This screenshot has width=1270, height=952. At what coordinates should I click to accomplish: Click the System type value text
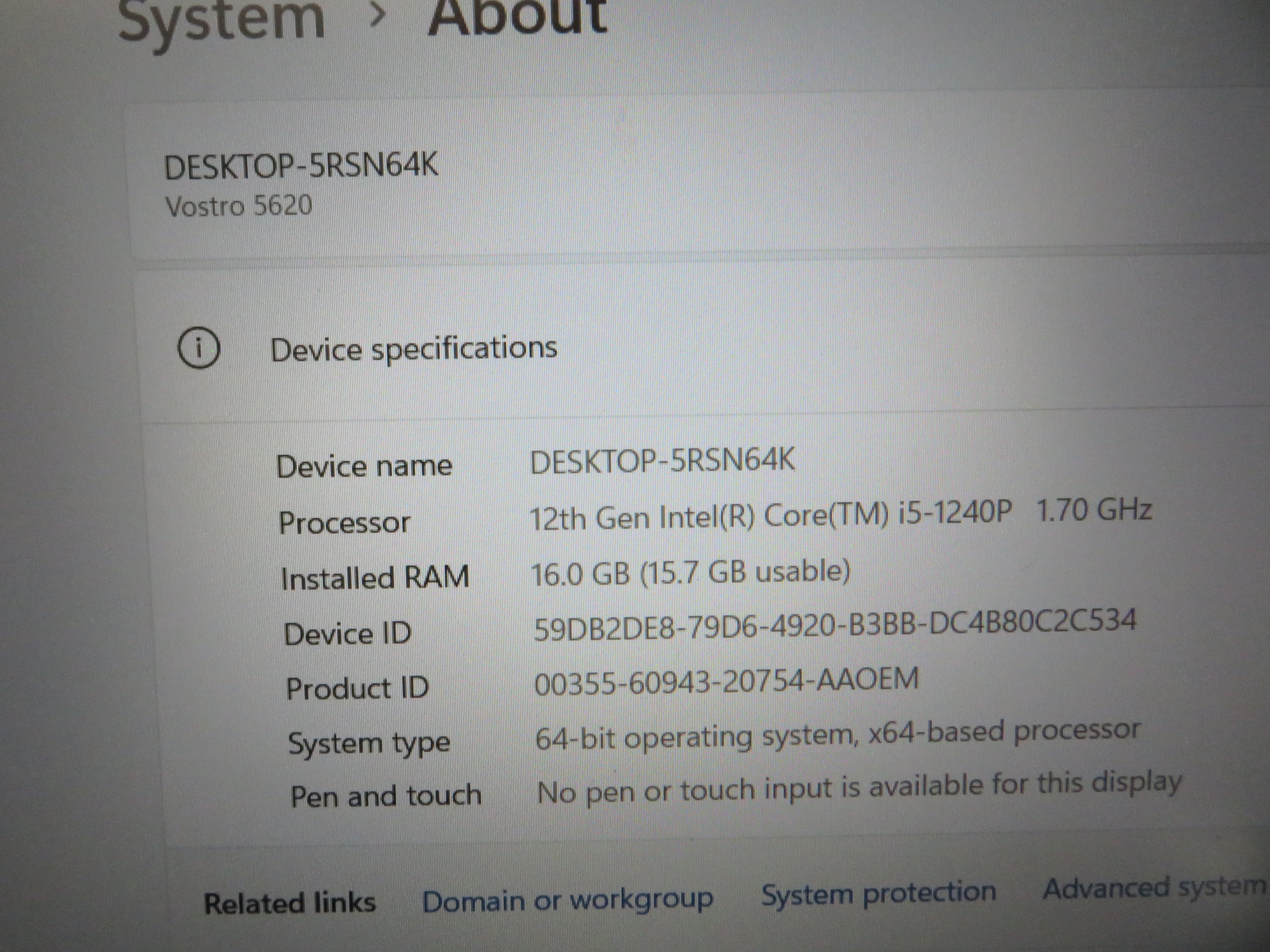pos(837,734)
